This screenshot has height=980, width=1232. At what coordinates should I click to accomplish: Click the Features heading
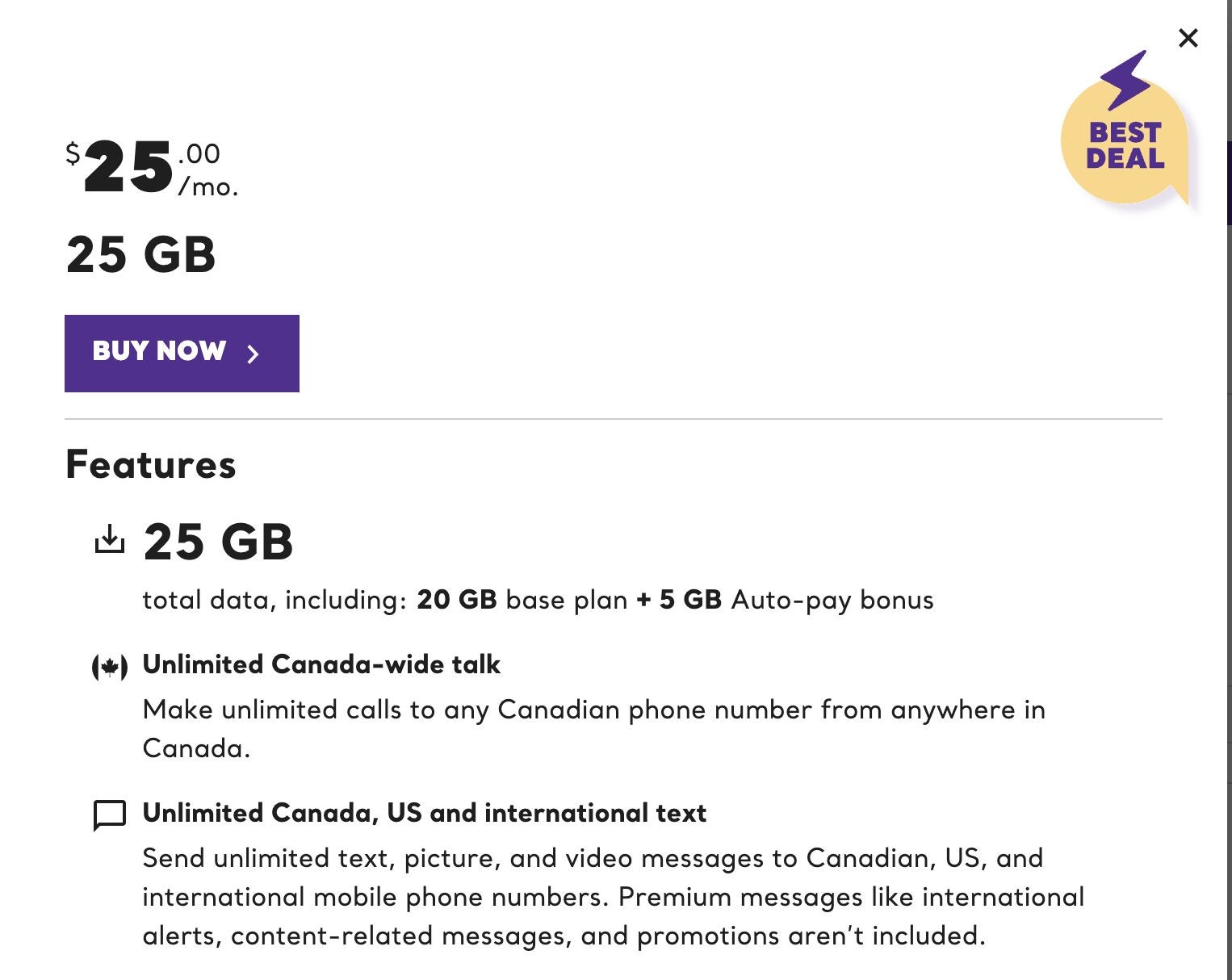point(151,465)
